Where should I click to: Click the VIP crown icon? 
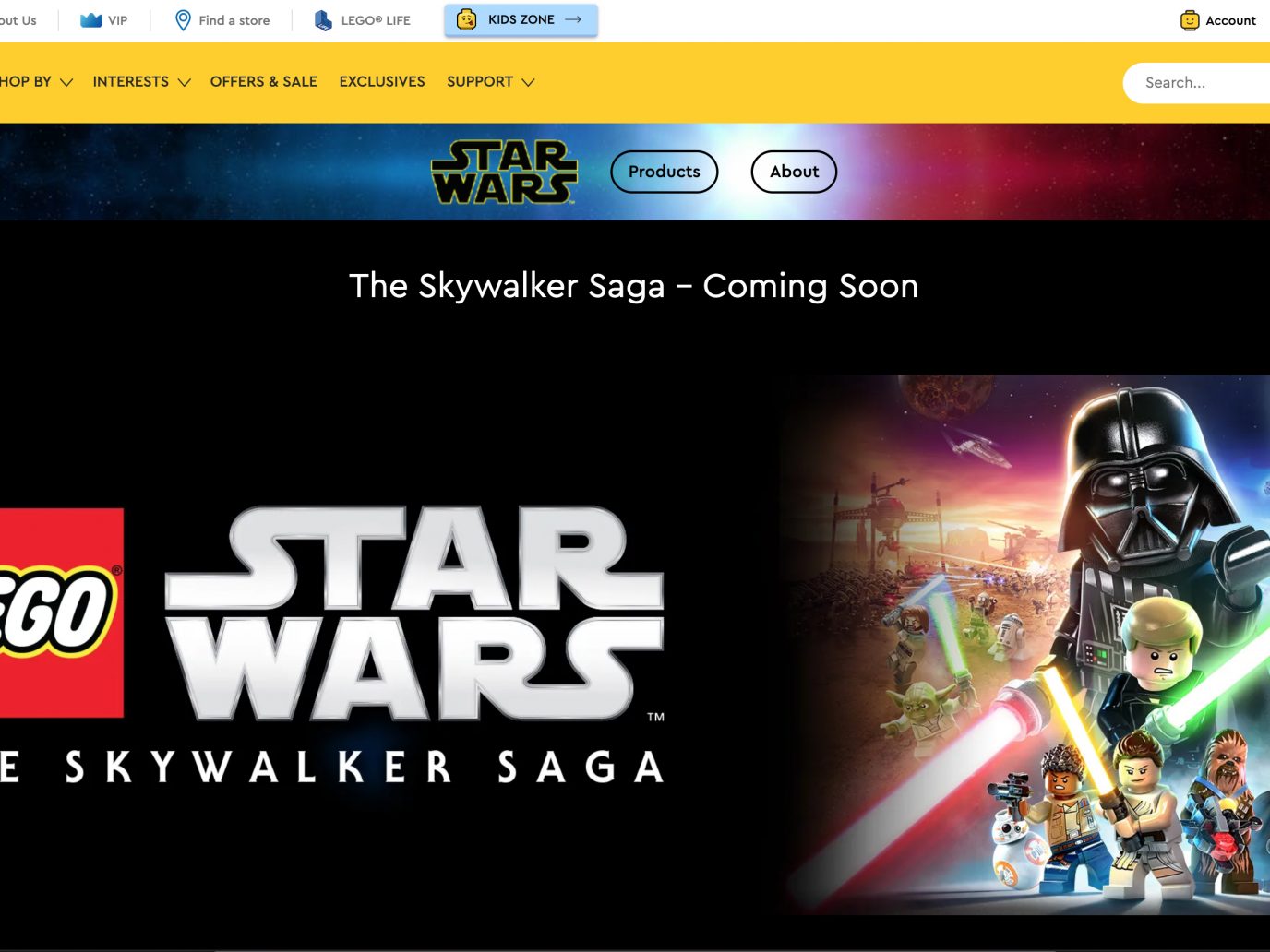[90, 20]
